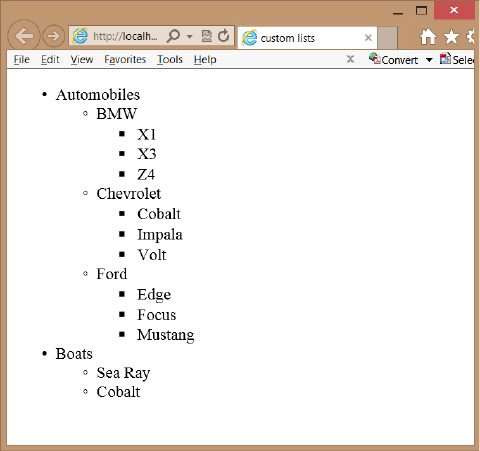480x451 pixels.
Task: Click the Sea Ray list item
Action: [123, 373]
